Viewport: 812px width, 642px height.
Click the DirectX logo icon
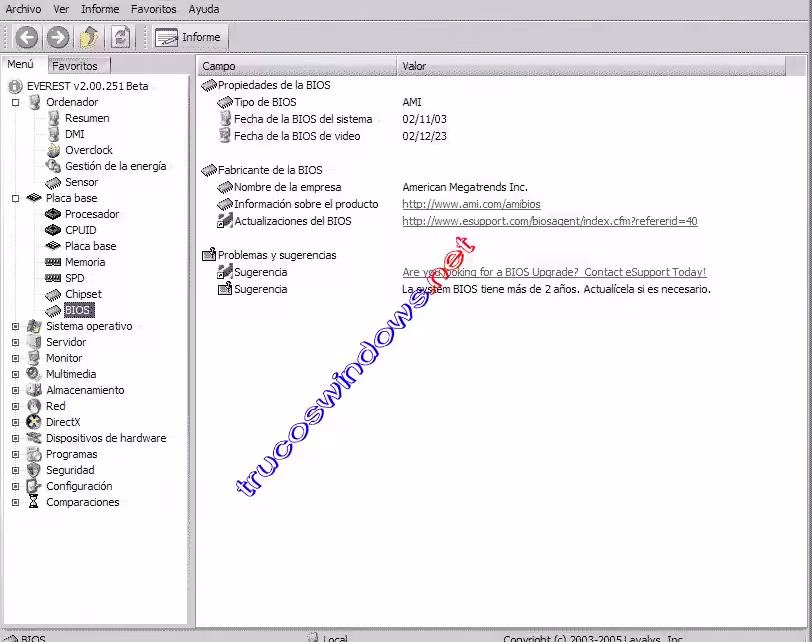click(34, 422)
